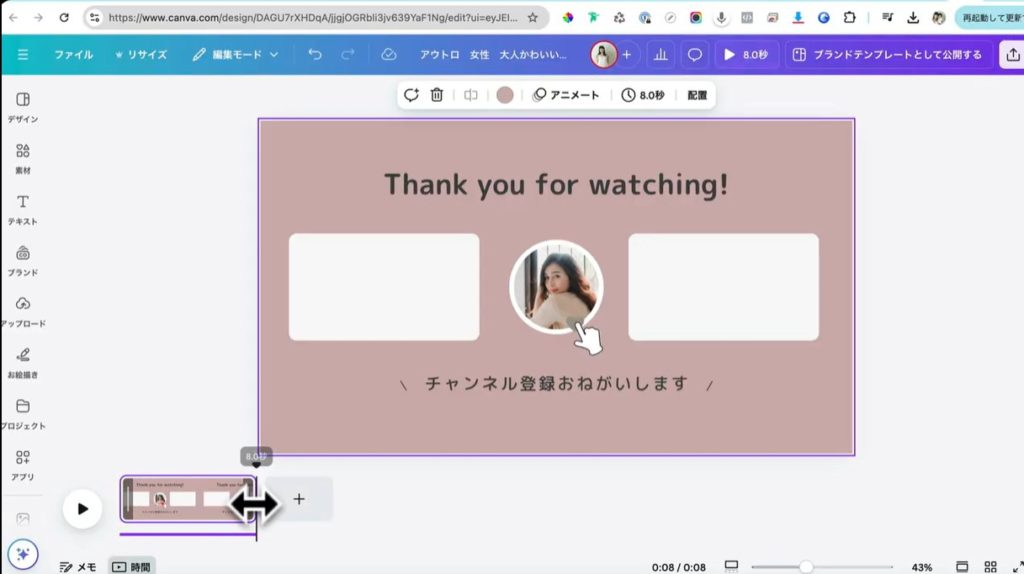Screen dimensions: 1024x574
Task: Toggle the メモ notes panel
Action: pyautogui.click(x=78, y=567)
